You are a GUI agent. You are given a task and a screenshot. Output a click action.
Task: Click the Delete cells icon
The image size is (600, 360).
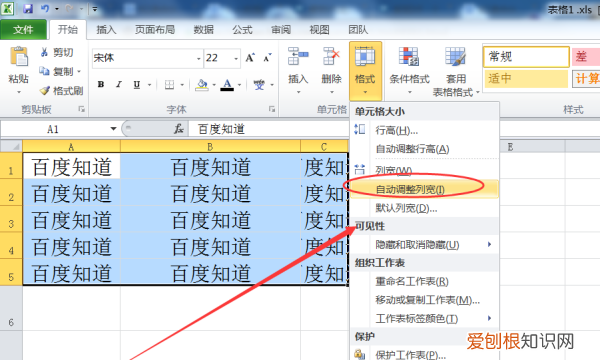(x=331, y=56)
